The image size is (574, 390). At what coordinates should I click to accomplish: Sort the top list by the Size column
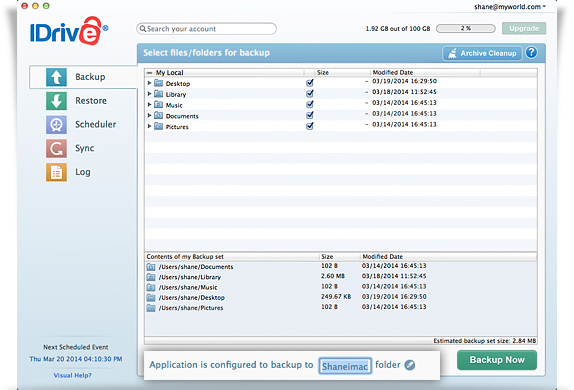[323, 73]
